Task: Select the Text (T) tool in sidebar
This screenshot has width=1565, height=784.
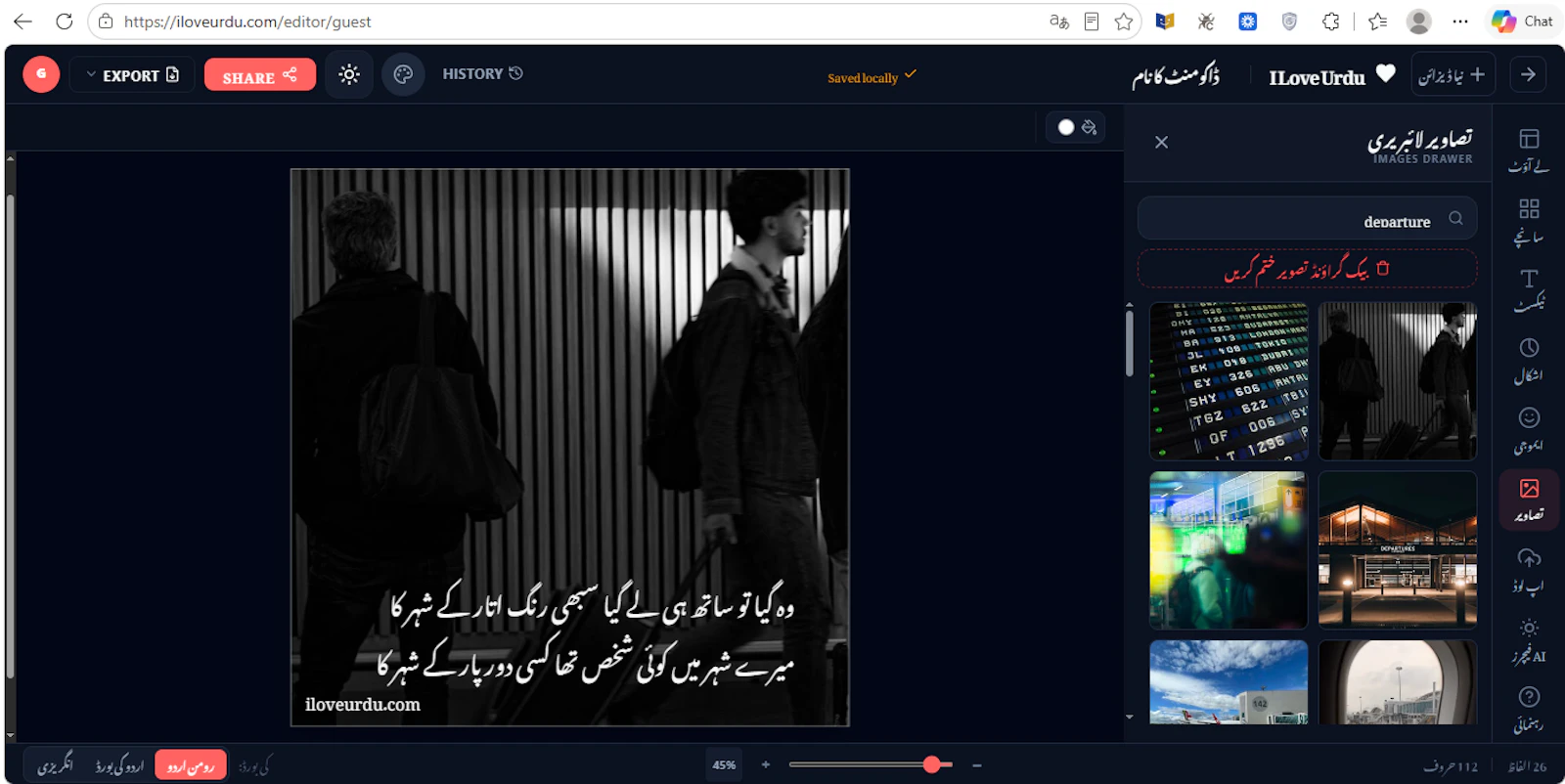Action: [1529, 290]
